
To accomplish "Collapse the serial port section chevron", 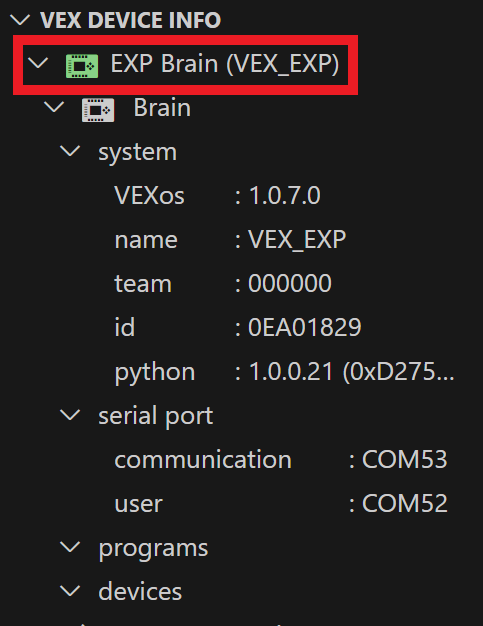I will pos(70,415).
